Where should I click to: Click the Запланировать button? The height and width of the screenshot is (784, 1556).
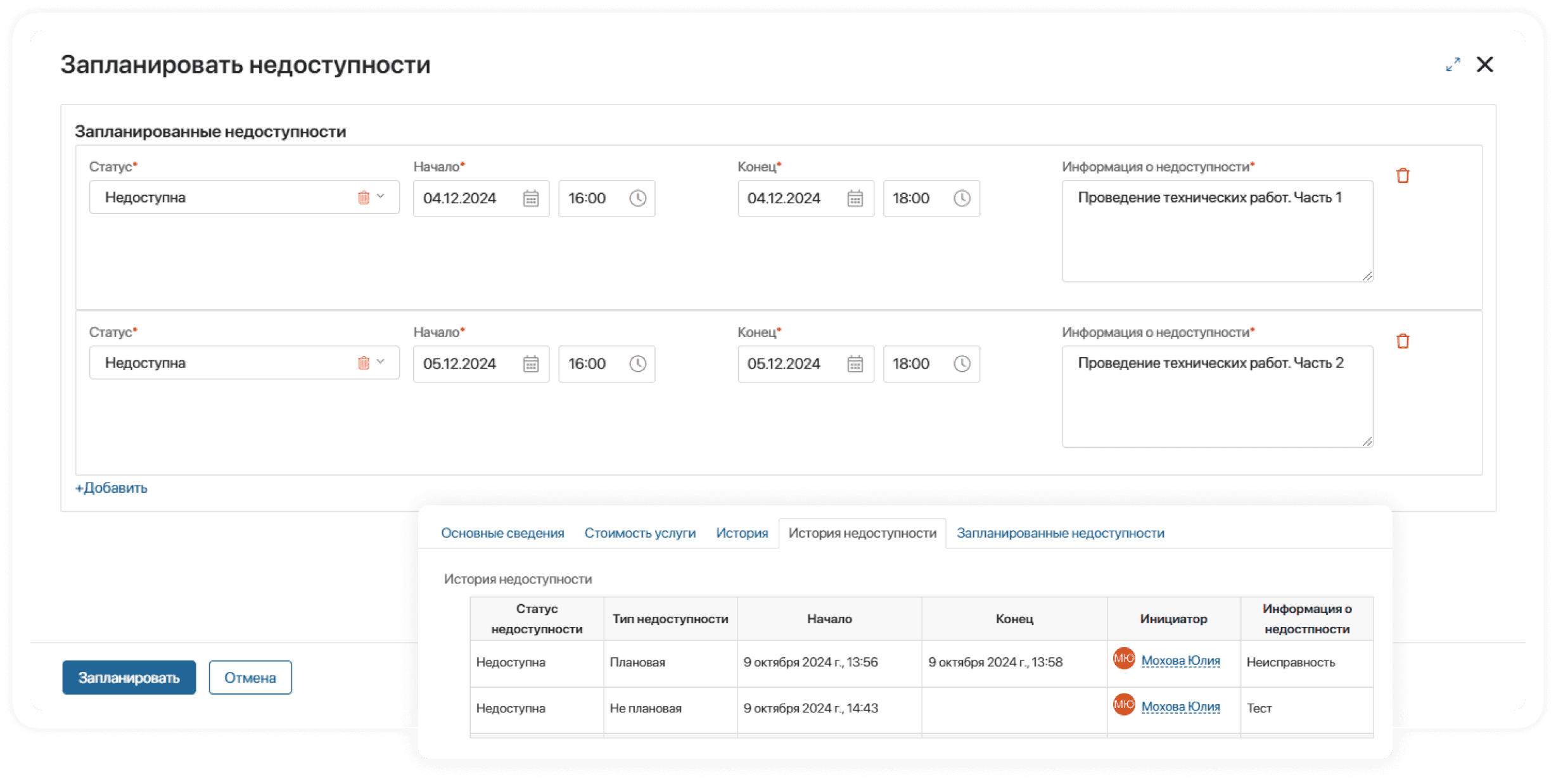point(129,678)
